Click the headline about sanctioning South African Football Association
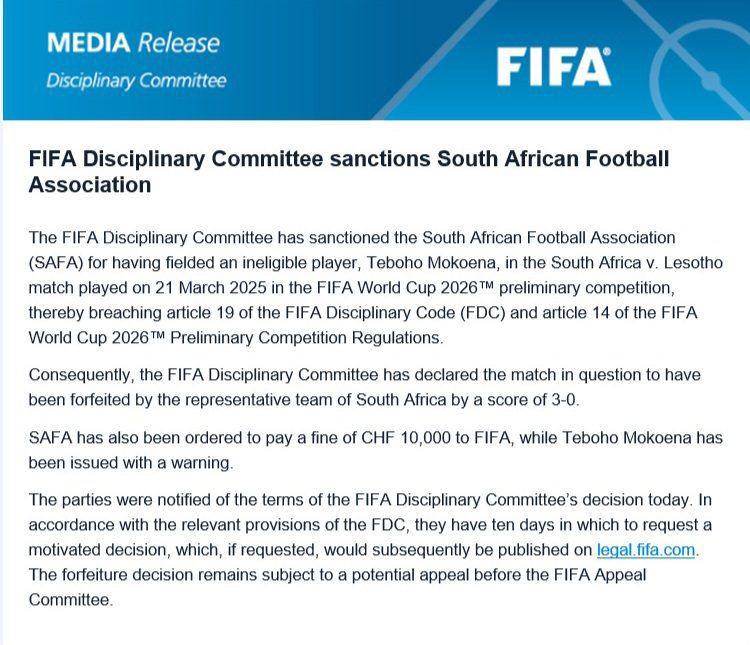Screen dimensions: 750x645 pos(348,171)
